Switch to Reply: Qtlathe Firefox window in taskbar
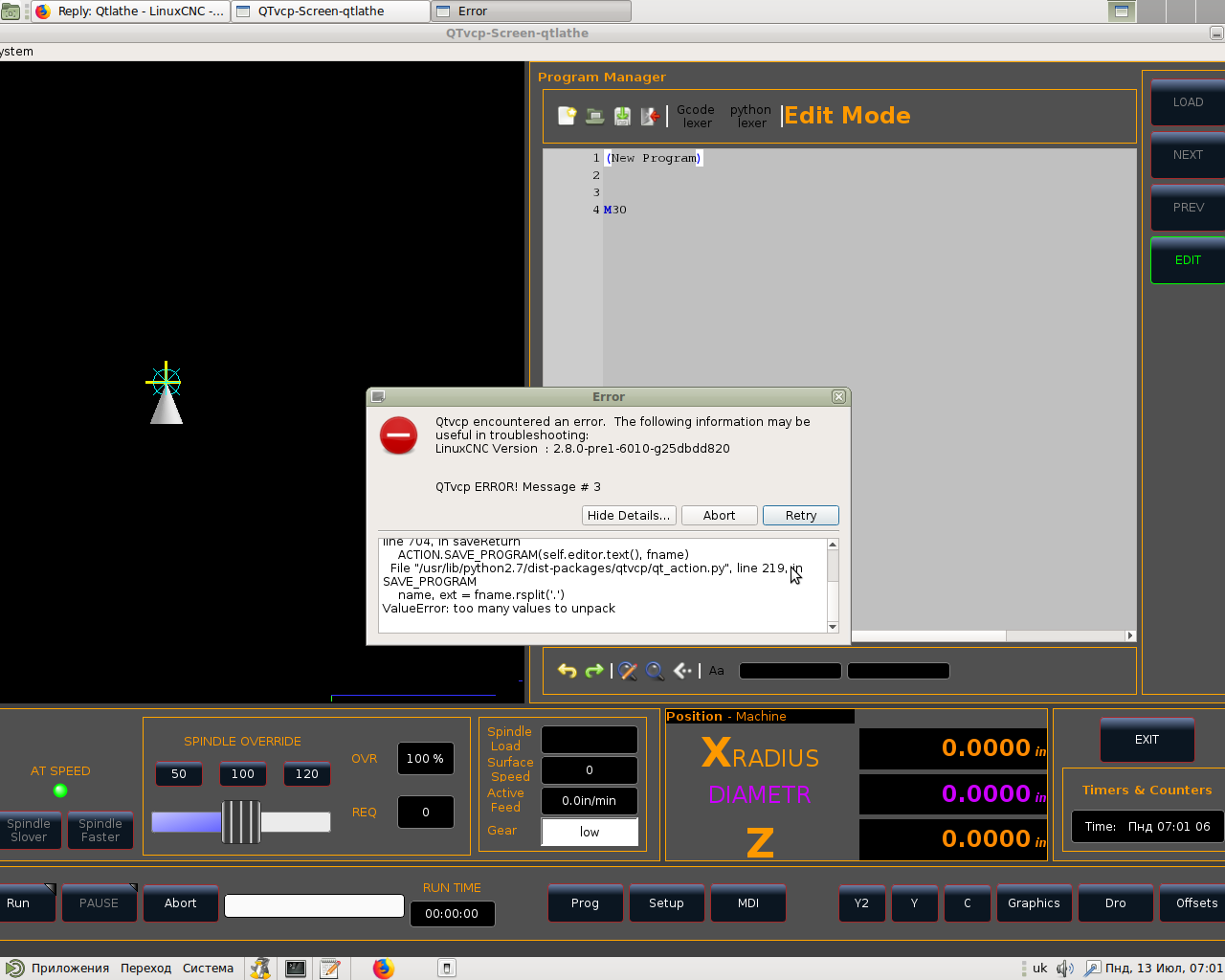The image size is (1225, 980). coord(131,11)
